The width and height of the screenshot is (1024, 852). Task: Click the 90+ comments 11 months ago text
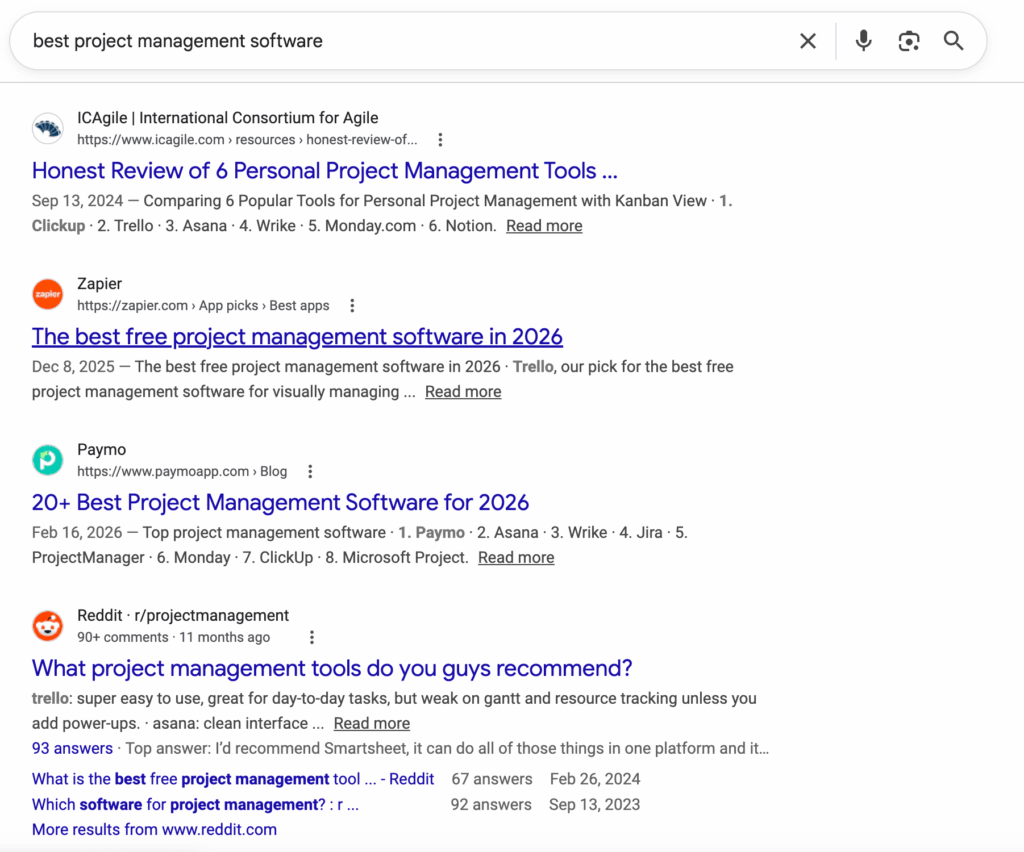pos(173,637)
